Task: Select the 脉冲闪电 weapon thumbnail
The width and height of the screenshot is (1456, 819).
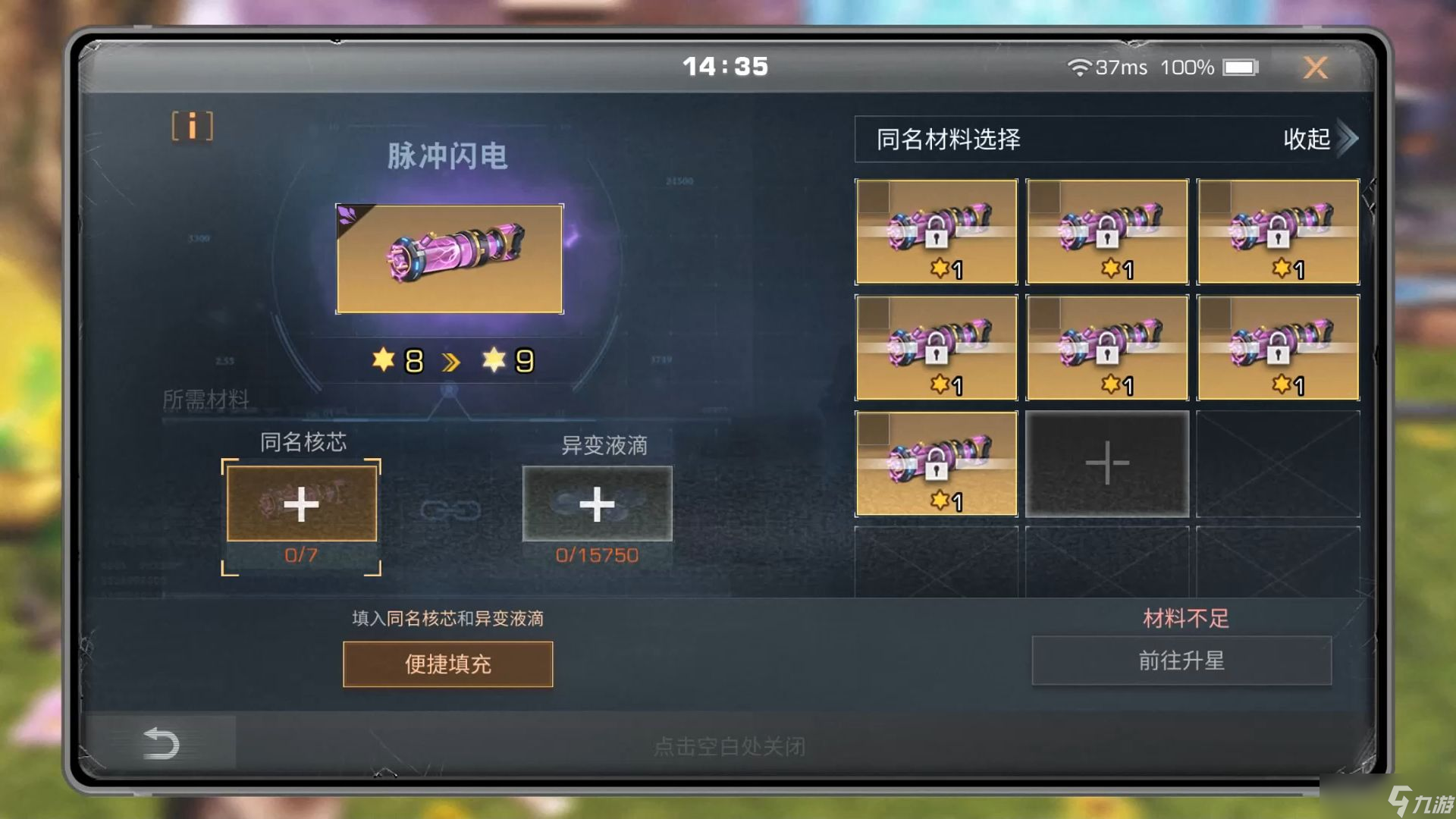Action: click(450, 259)
